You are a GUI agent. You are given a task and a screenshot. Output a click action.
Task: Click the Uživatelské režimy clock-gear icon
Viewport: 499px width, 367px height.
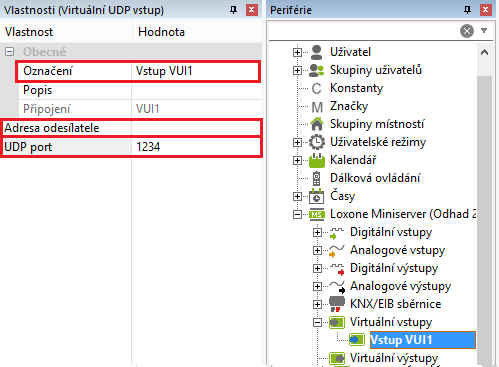[x=317, y=142]
